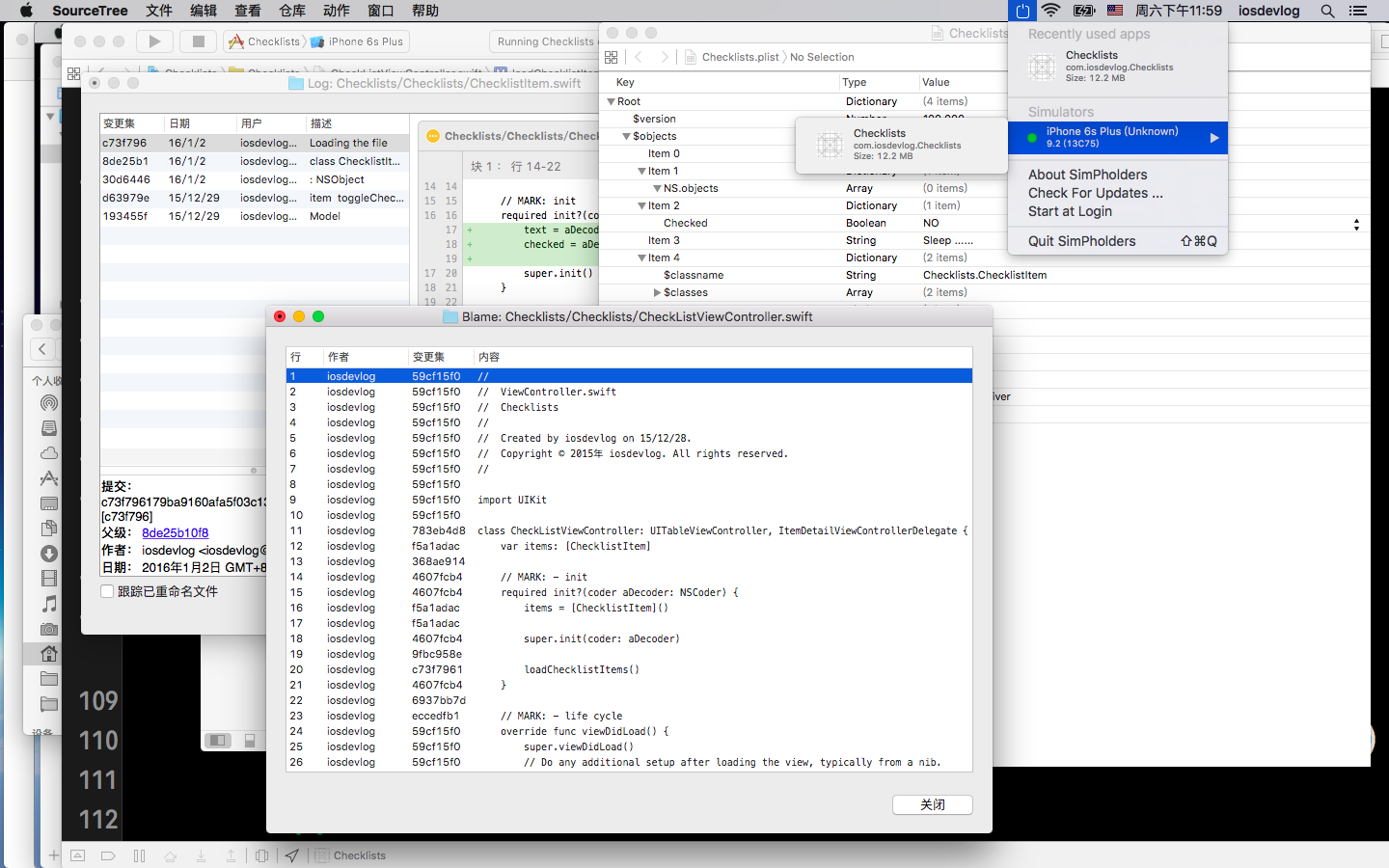Image resolution: width=1389 pixels, height=868 pixels.
Task: Select commit 8de25b1 in log table
Action: (x=255, y=161)
